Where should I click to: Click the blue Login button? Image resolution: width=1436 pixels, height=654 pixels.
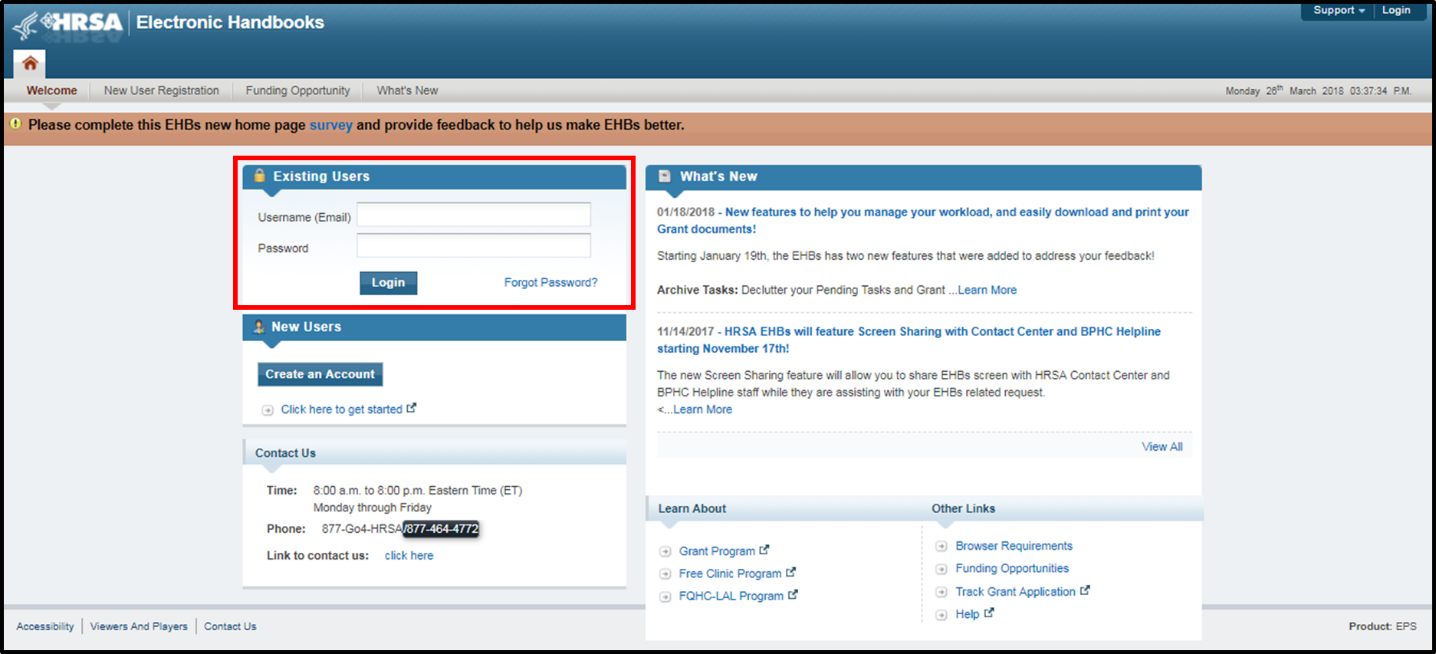388,283
